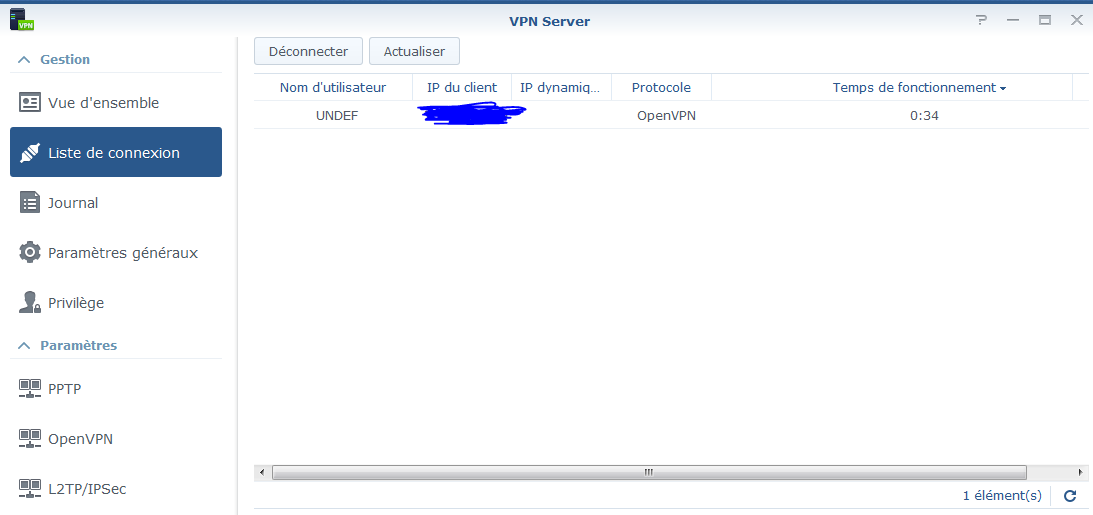Open help with the question mark icon

coord(981,20)
